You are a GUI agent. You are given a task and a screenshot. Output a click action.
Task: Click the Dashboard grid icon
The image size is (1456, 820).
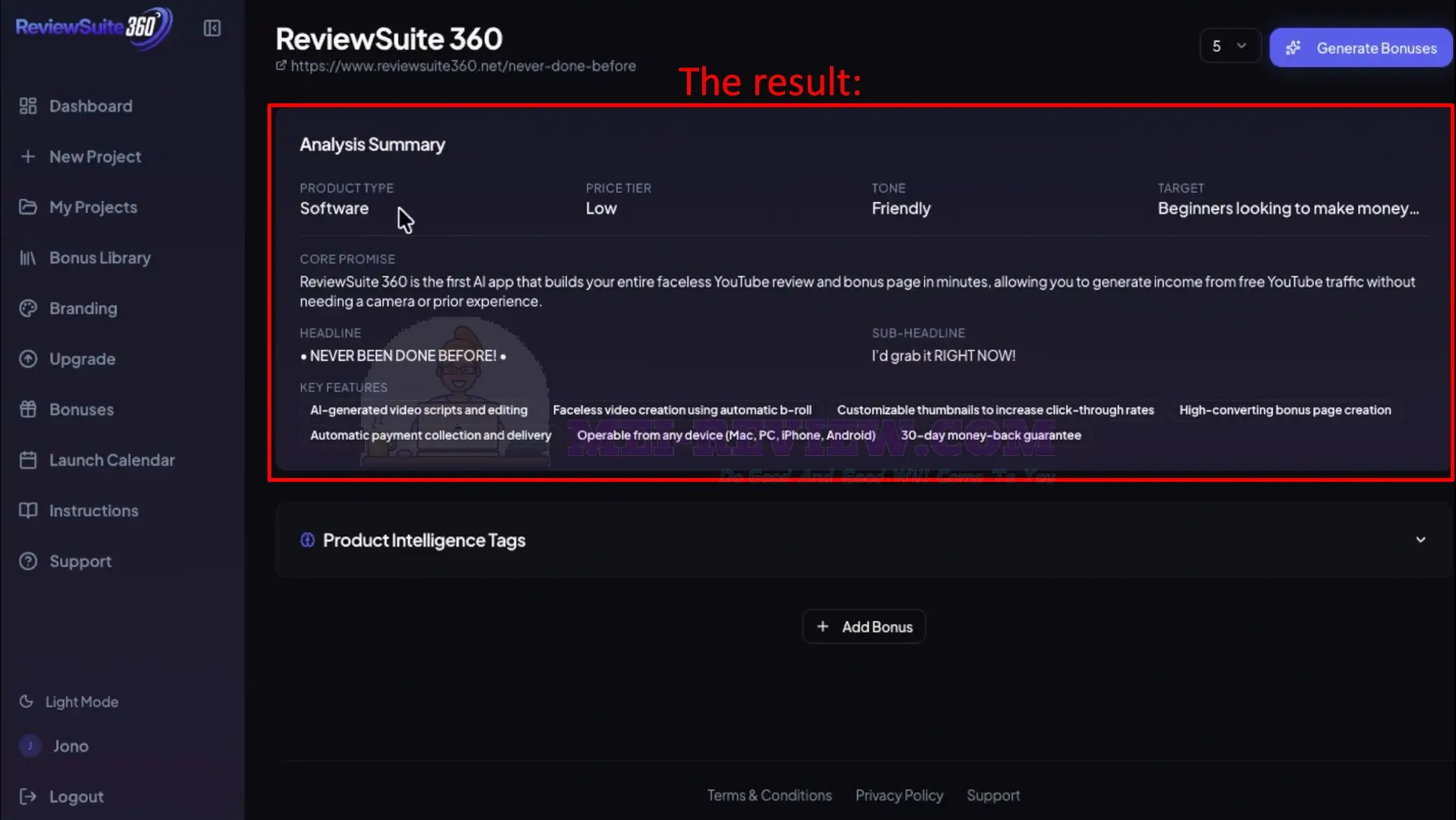coord(28,106)
